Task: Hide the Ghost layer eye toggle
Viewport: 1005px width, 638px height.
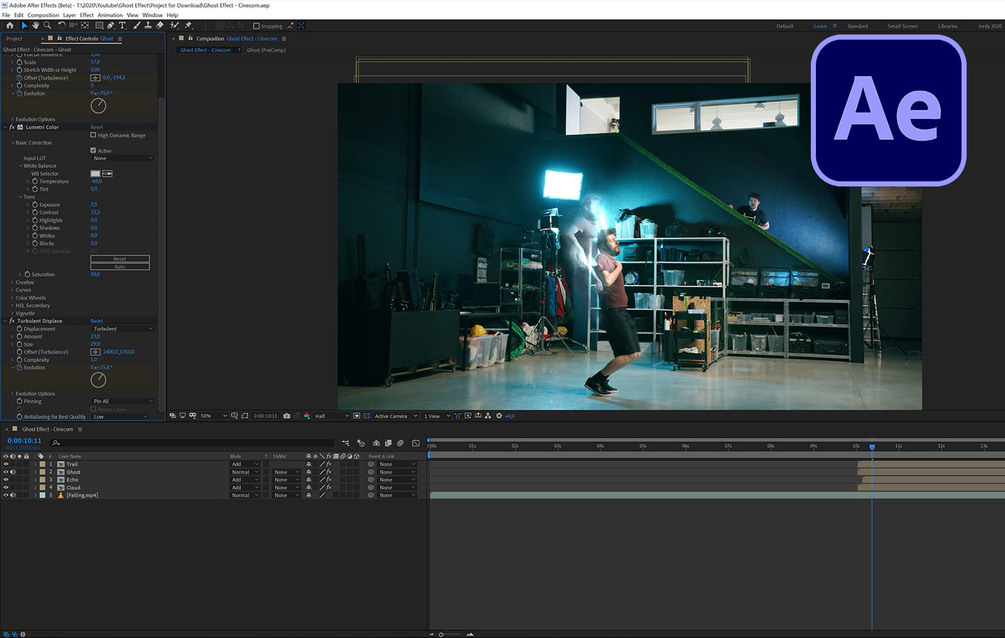Action: (x=6, y=472)
